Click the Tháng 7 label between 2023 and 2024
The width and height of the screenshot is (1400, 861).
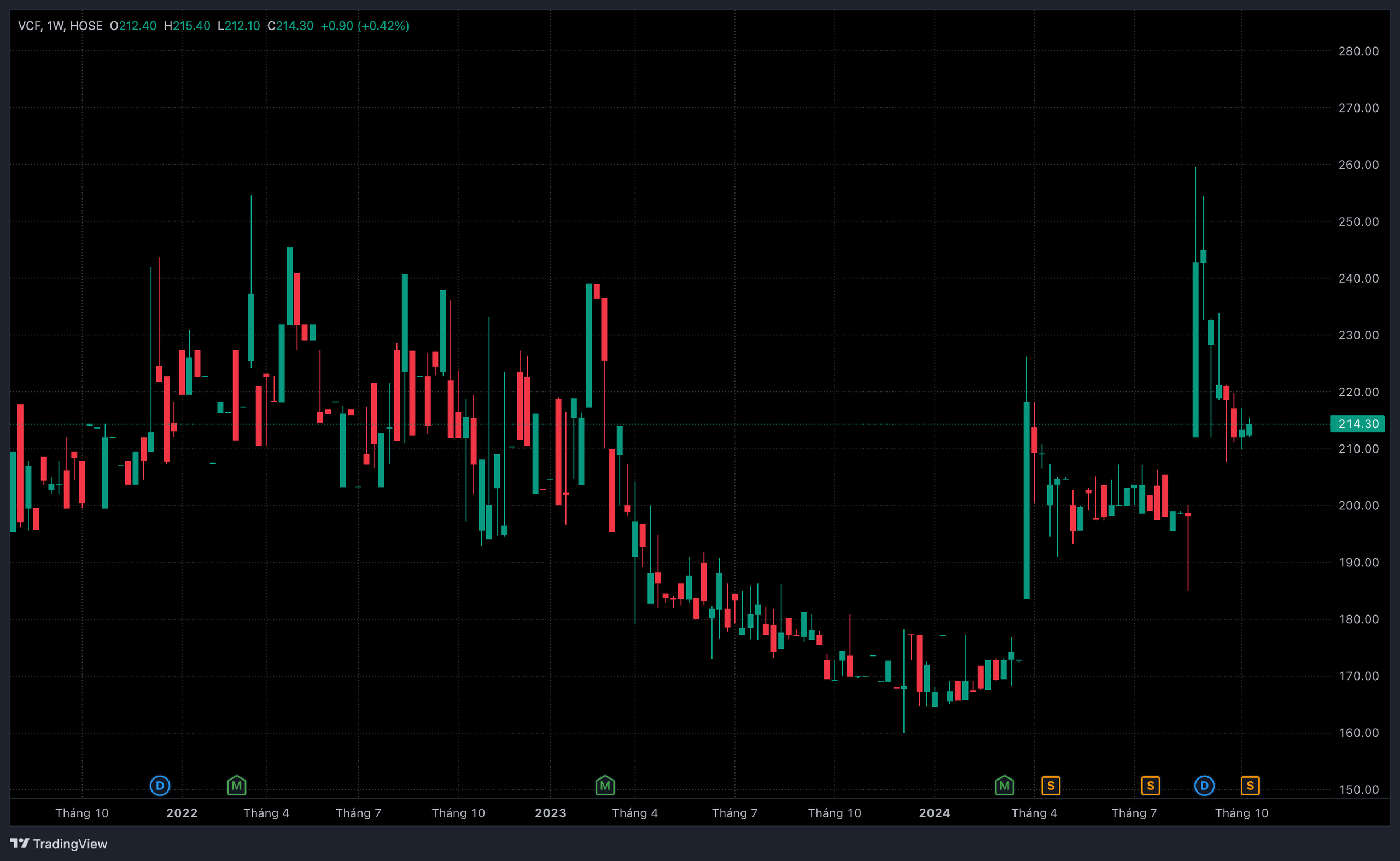pos(735,813)
